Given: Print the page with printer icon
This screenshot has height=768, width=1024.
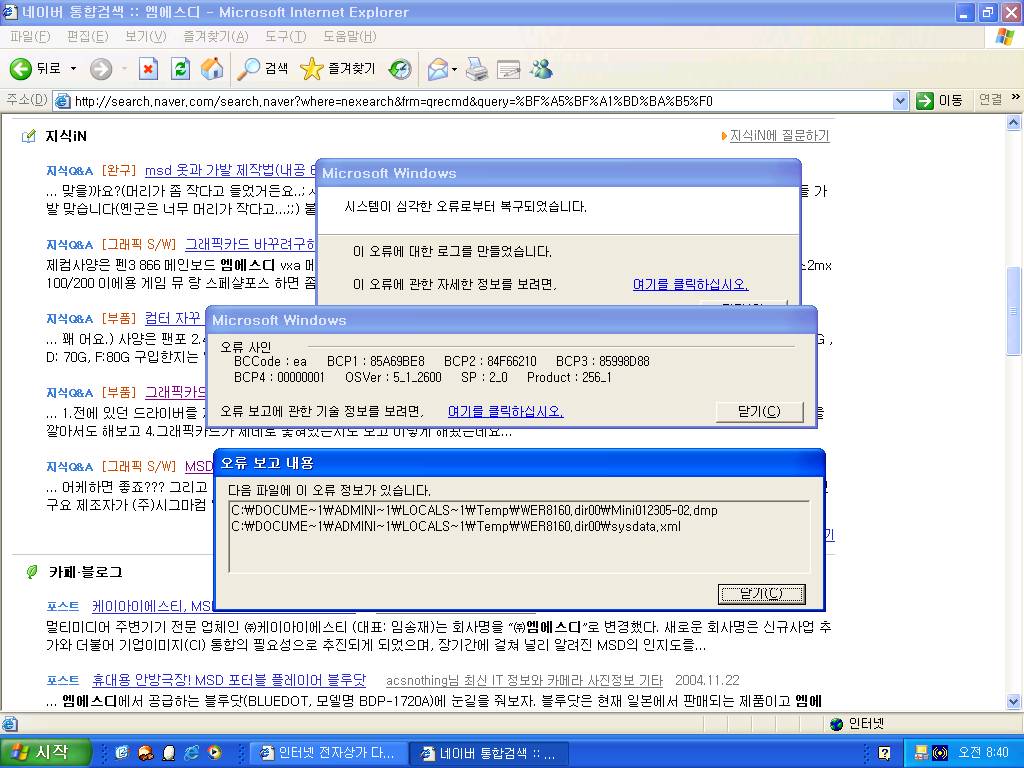Looking at the screenshot, I should (x=477, y=69).
